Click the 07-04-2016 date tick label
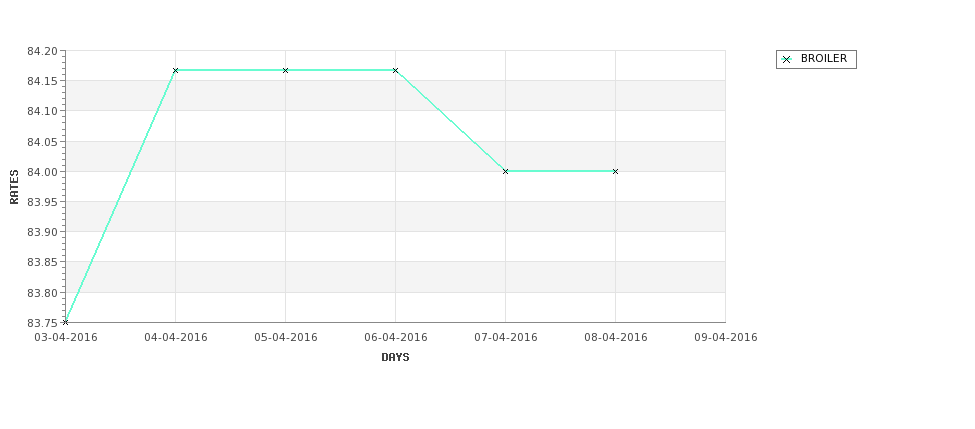 pos(506,338)
